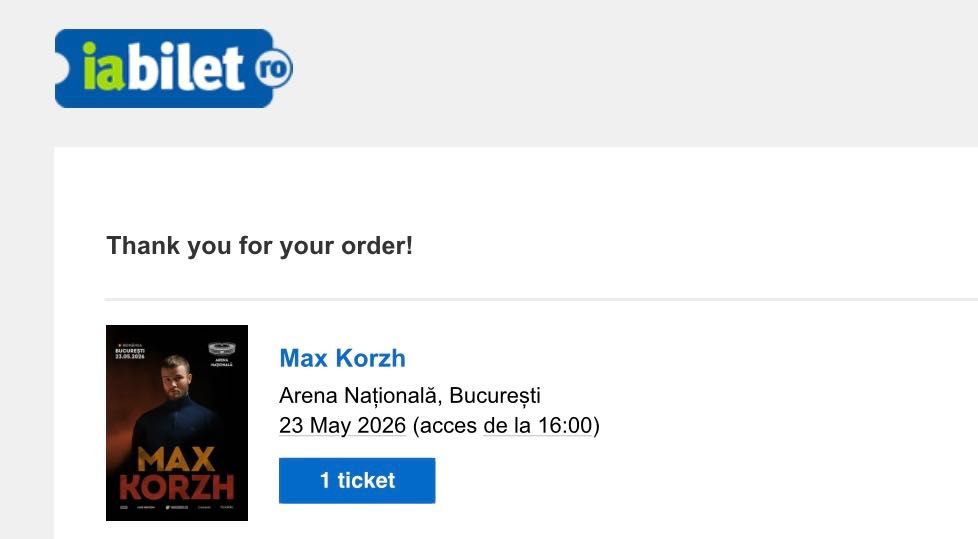Open the Max Korzh event poster thumbnail
The image size is (978, 539).
176,422
